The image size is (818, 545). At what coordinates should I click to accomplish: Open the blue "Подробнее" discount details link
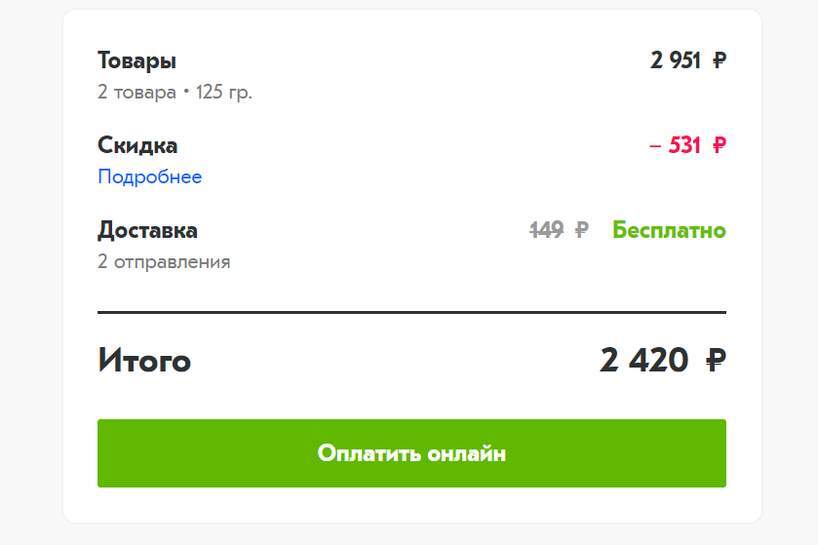pyautogui.click(x=149, y=177)
